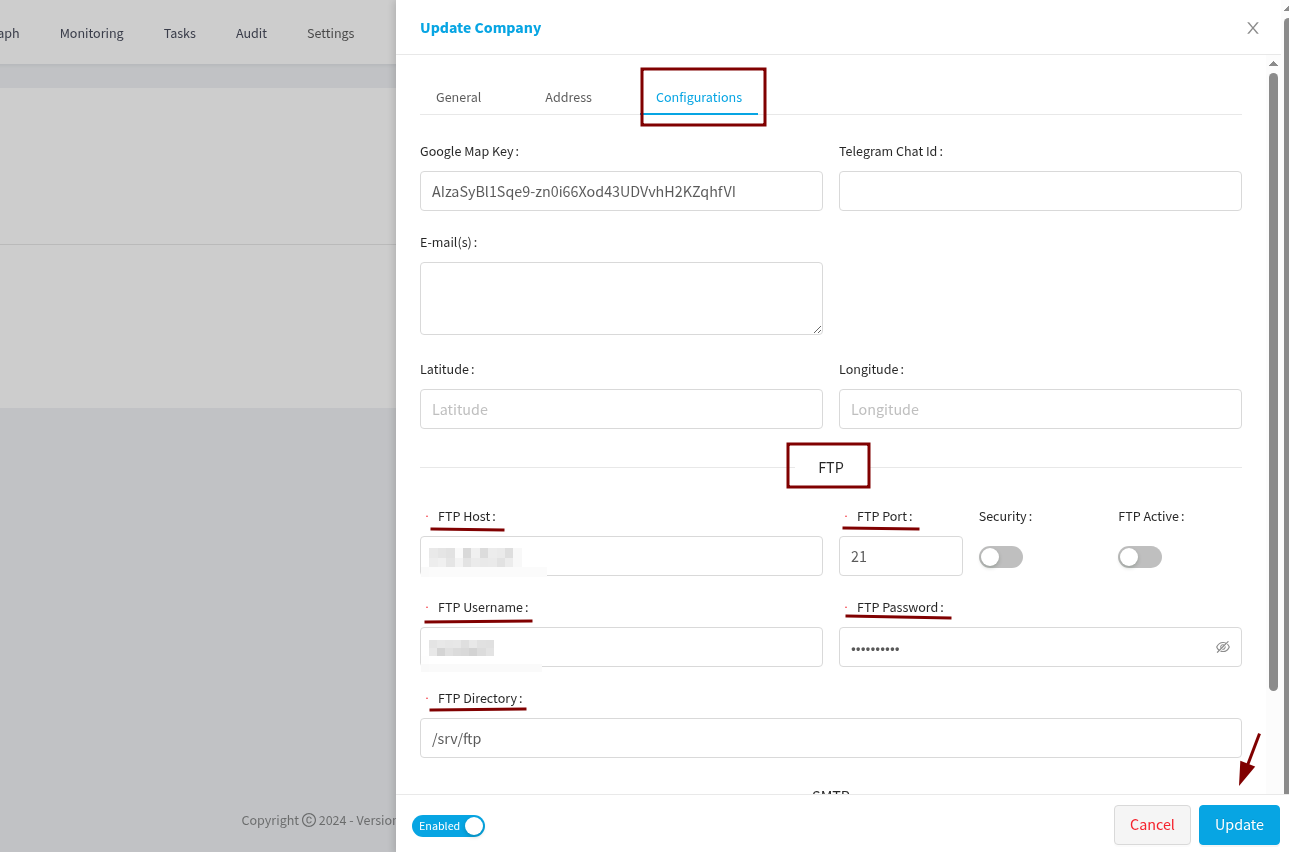
Task: Switch to the General tab
Action: pyautogui.click(x=458, y=97)
